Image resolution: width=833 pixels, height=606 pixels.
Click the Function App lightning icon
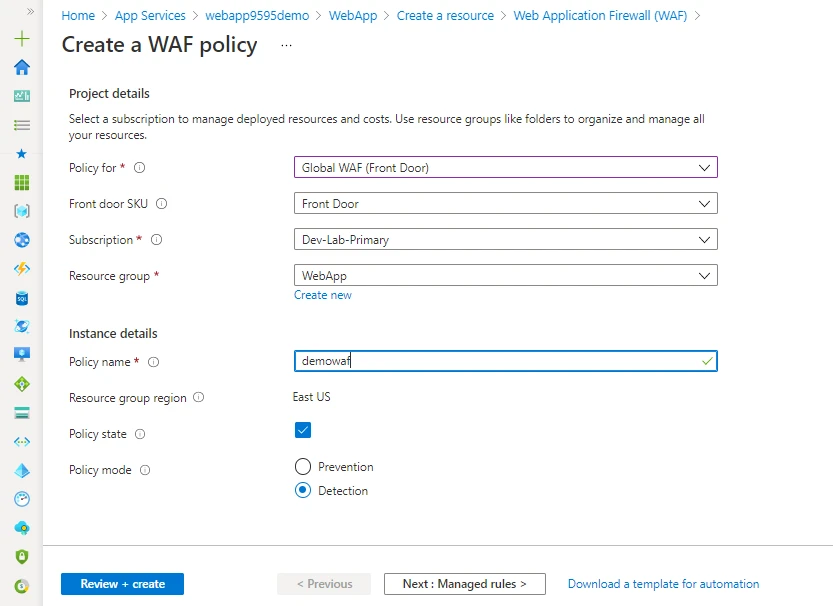pos(21,268)
